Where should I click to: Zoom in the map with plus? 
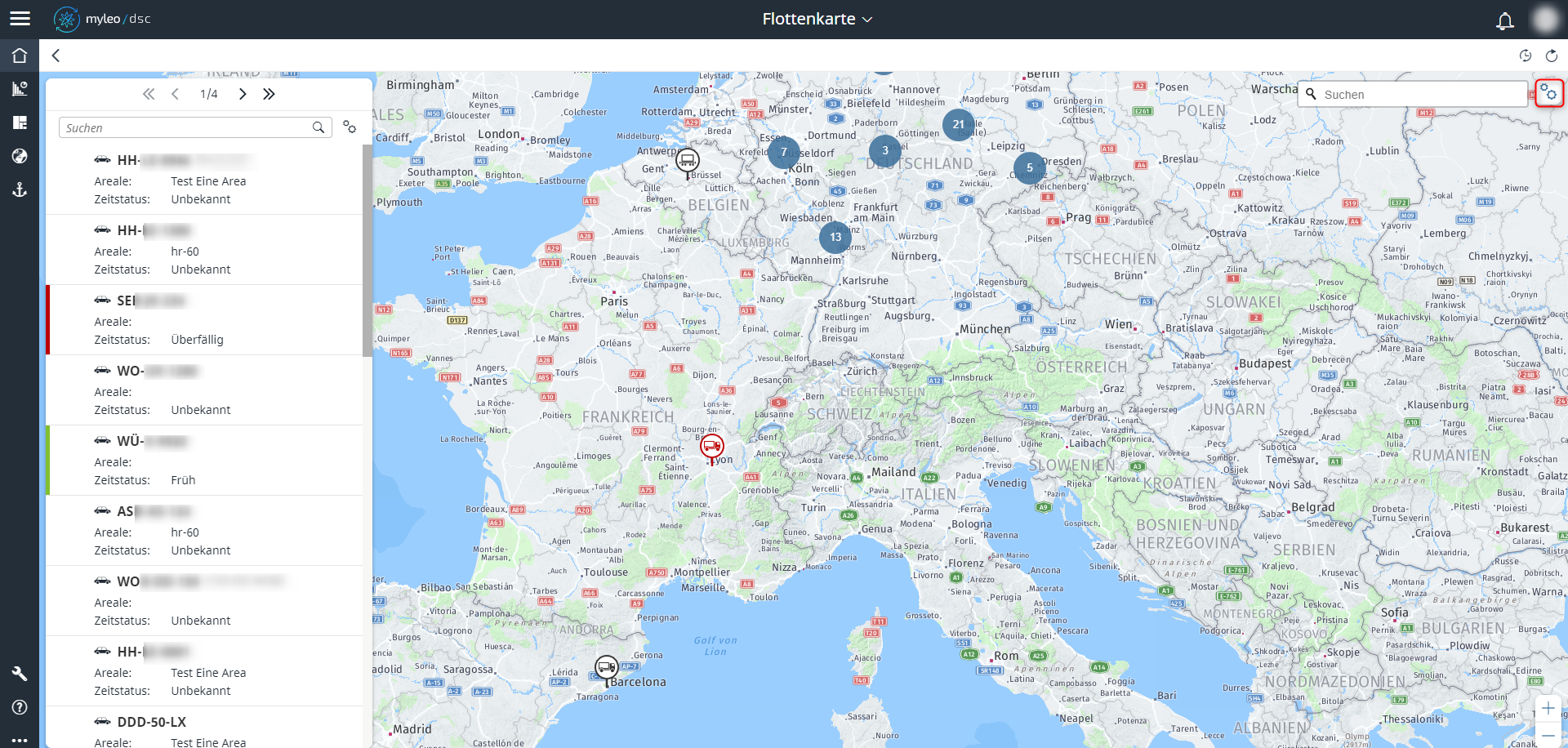click(x=1548, y=708)
